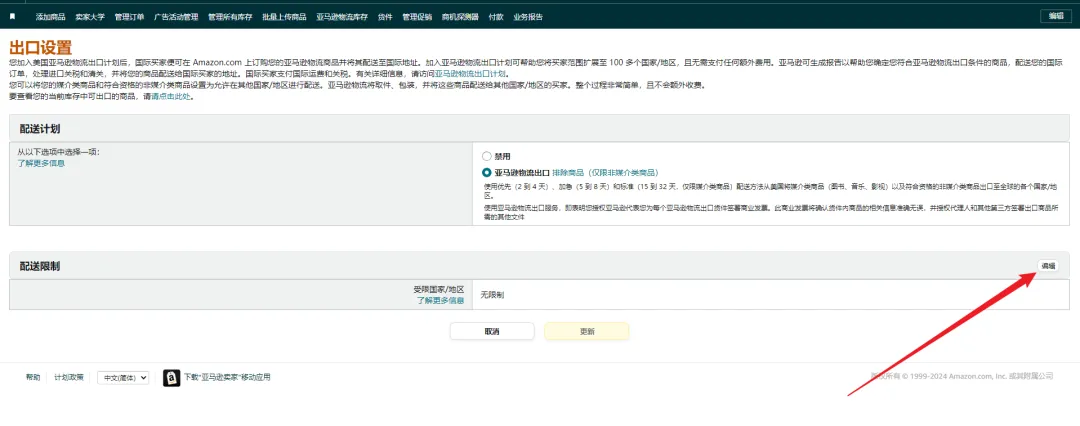Click the bookmark icon in top navigation bar
Image resolution: width=1080 pixels, height=426 pixels.
[x=12, y=17]
